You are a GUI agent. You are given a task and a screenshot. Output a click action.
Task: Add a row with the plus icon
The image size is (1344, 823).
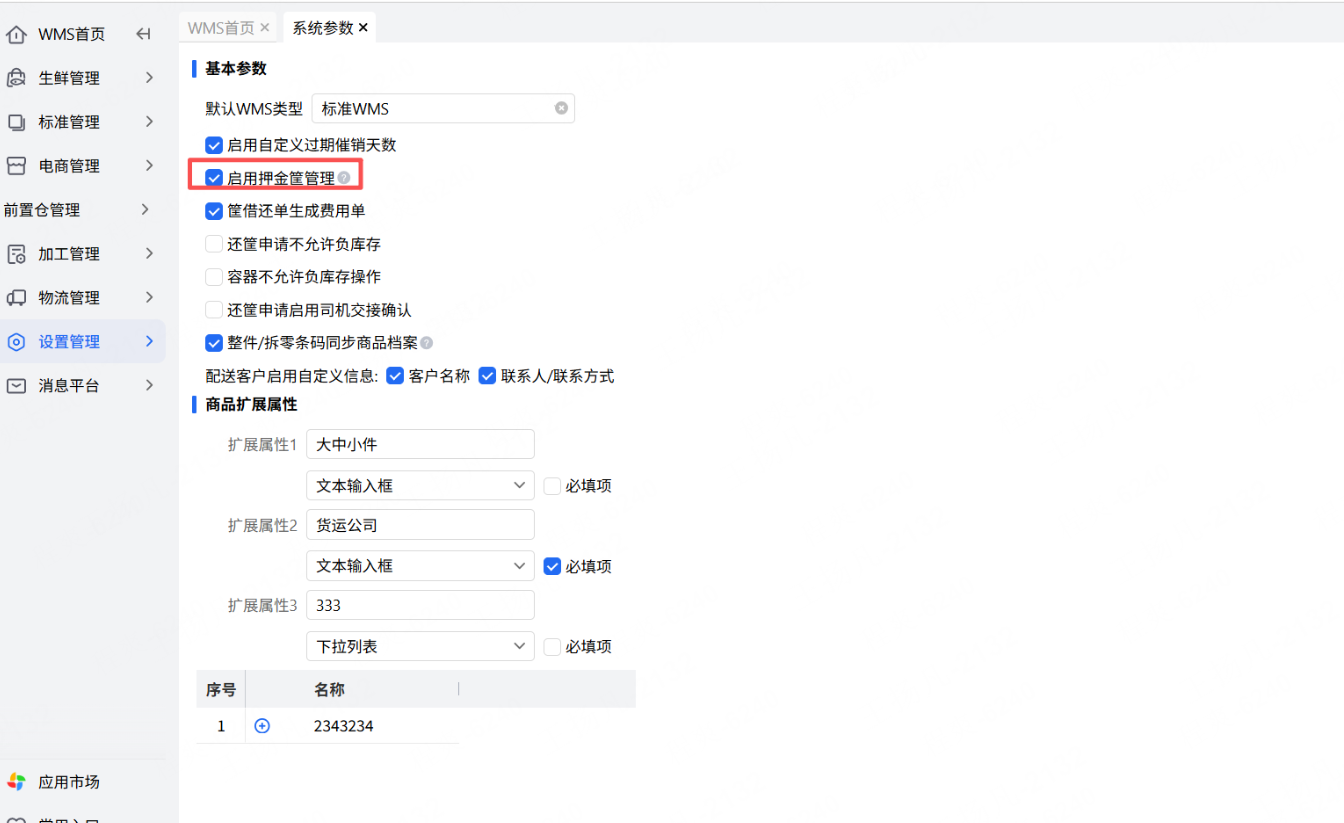(262, 726)
